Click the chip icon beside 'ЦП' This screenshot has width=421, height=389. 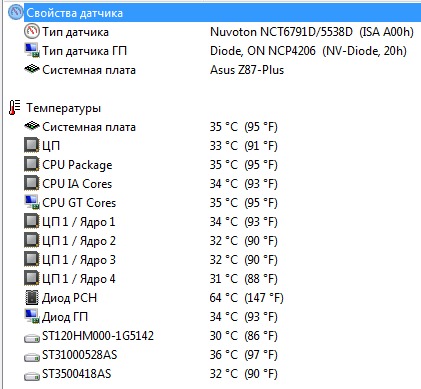pos(32,145)
